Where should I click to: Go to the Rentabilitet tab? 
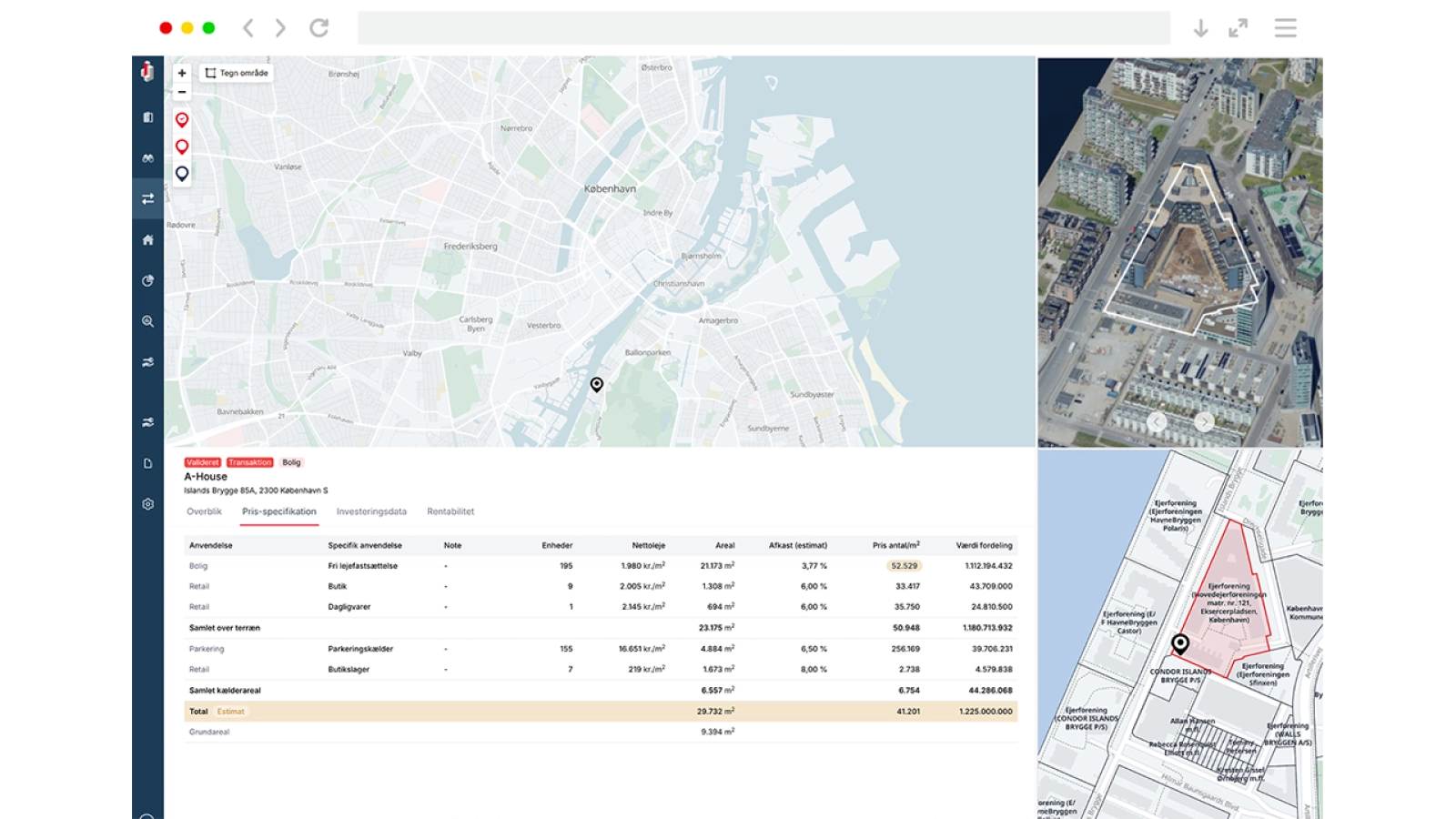pos(450,511)
